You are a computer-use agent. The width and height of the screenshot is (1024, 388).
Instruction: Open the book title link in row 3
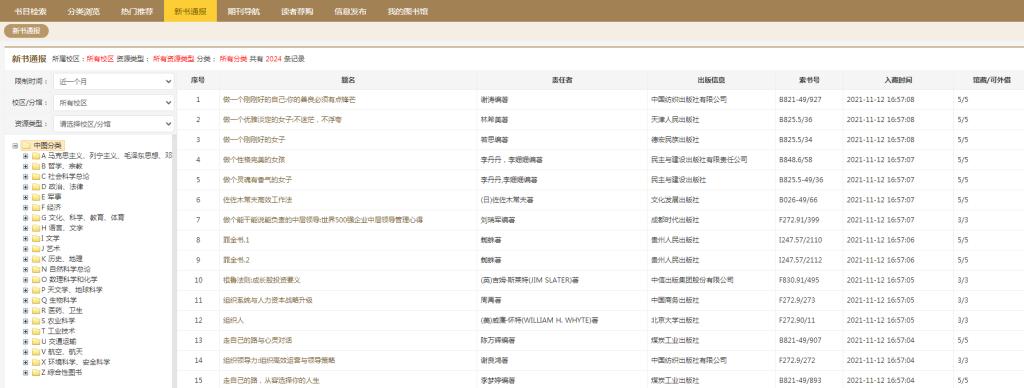(x=254, y=140)
